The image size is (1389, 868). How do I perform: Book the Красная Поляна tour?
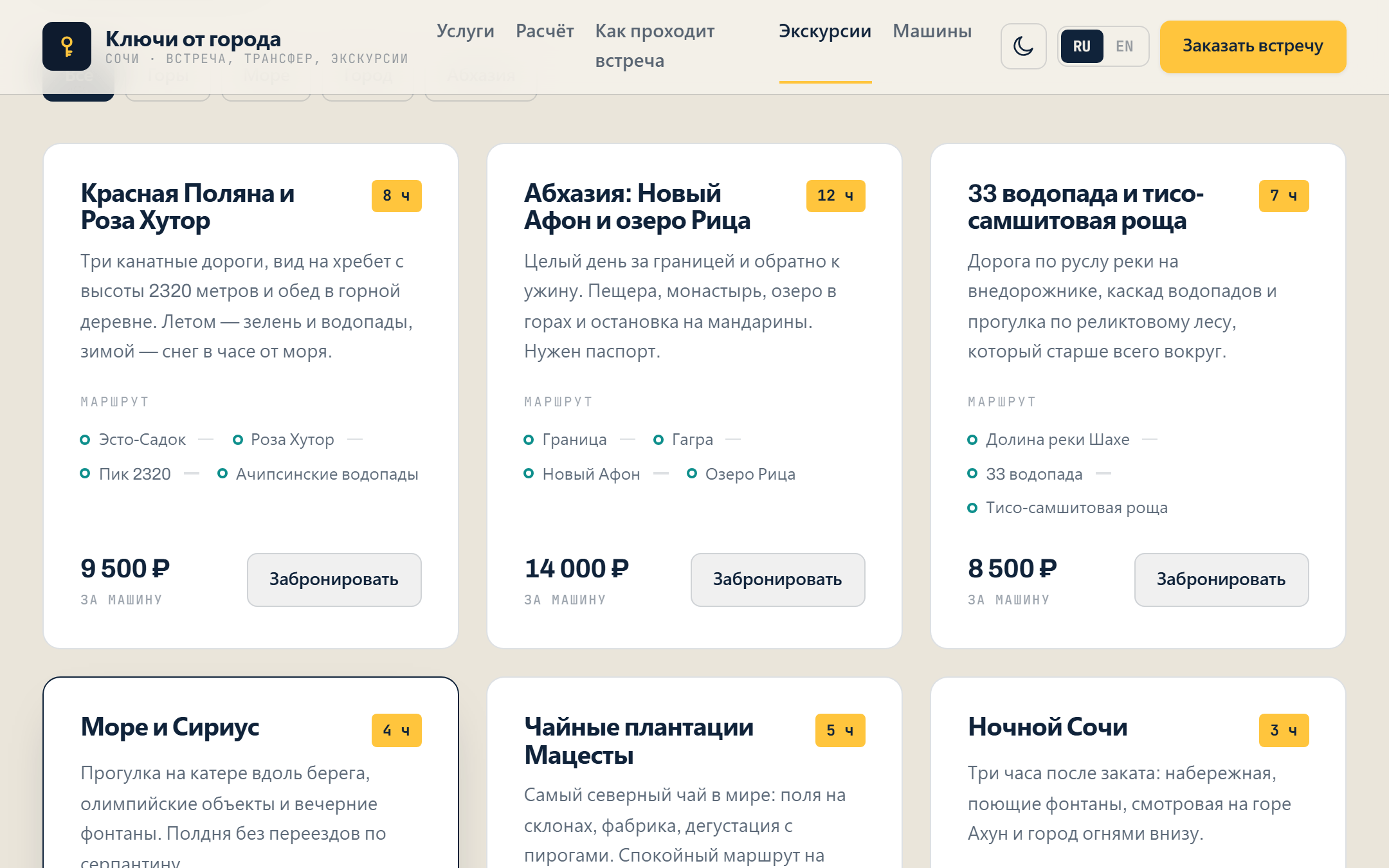pyautogui.click(x=334, y=579)
